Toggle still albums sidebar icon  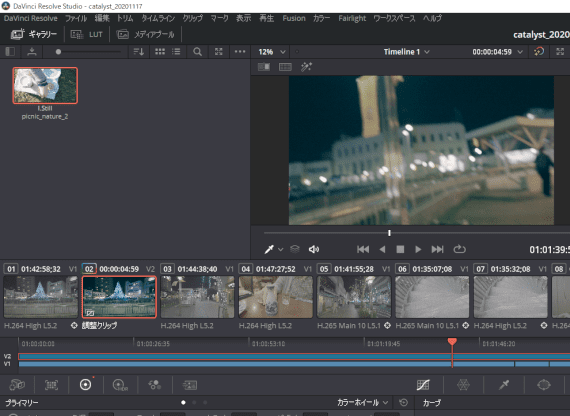10,52
